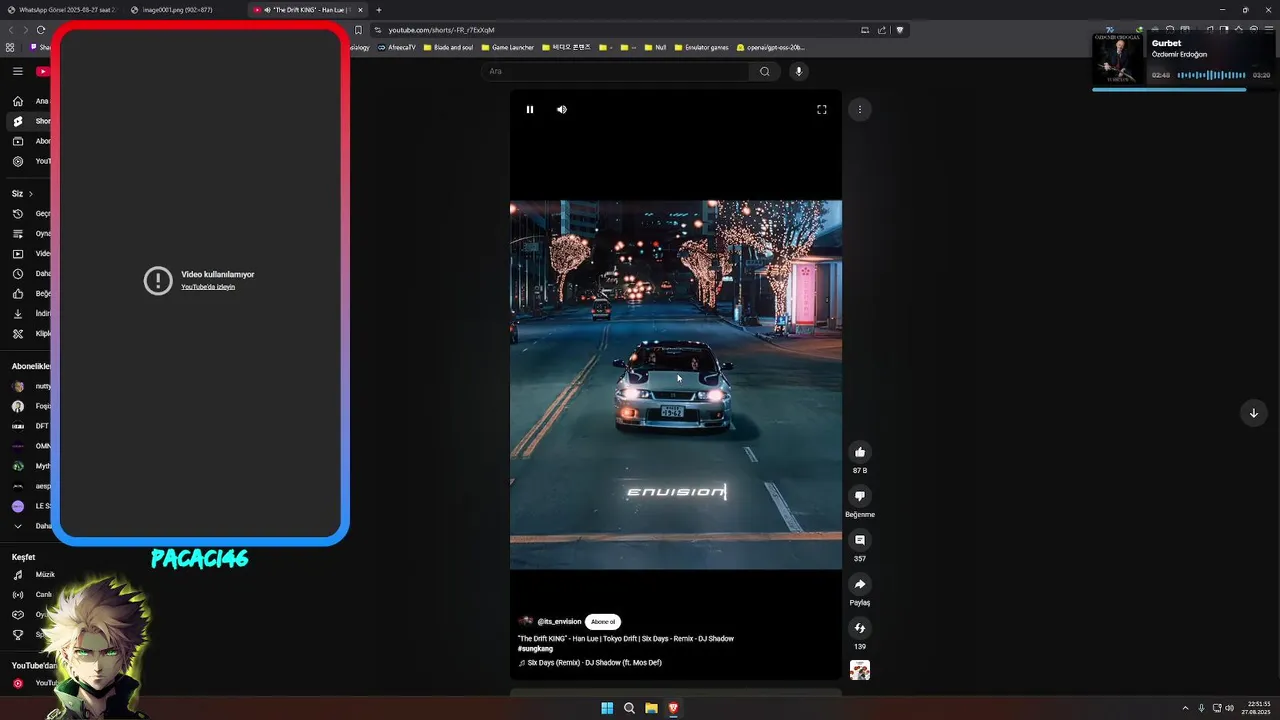Open Game Launcher bookmarks folder
Screen dimensions: 1280x720
tap(508, 47)
